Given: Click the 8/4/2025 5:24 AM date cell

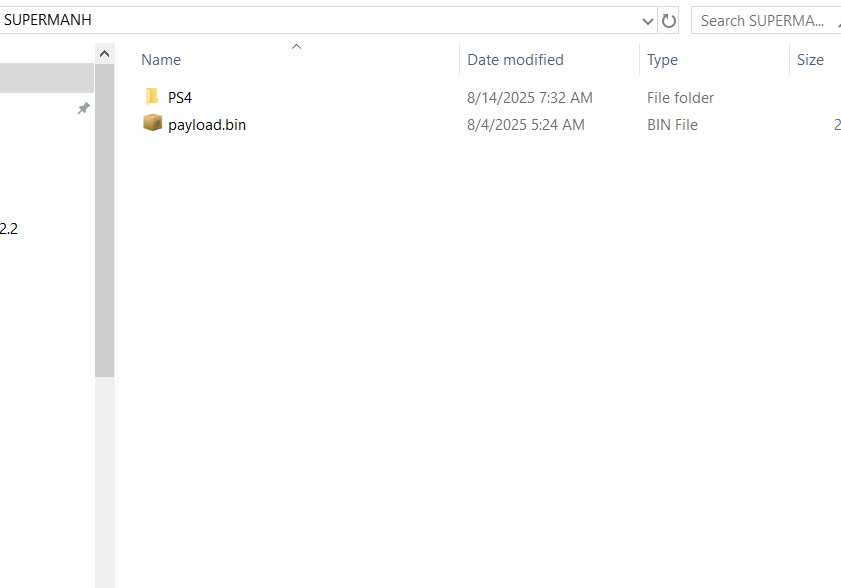Looking at the screenshot, I should click(x=526, y=125).
